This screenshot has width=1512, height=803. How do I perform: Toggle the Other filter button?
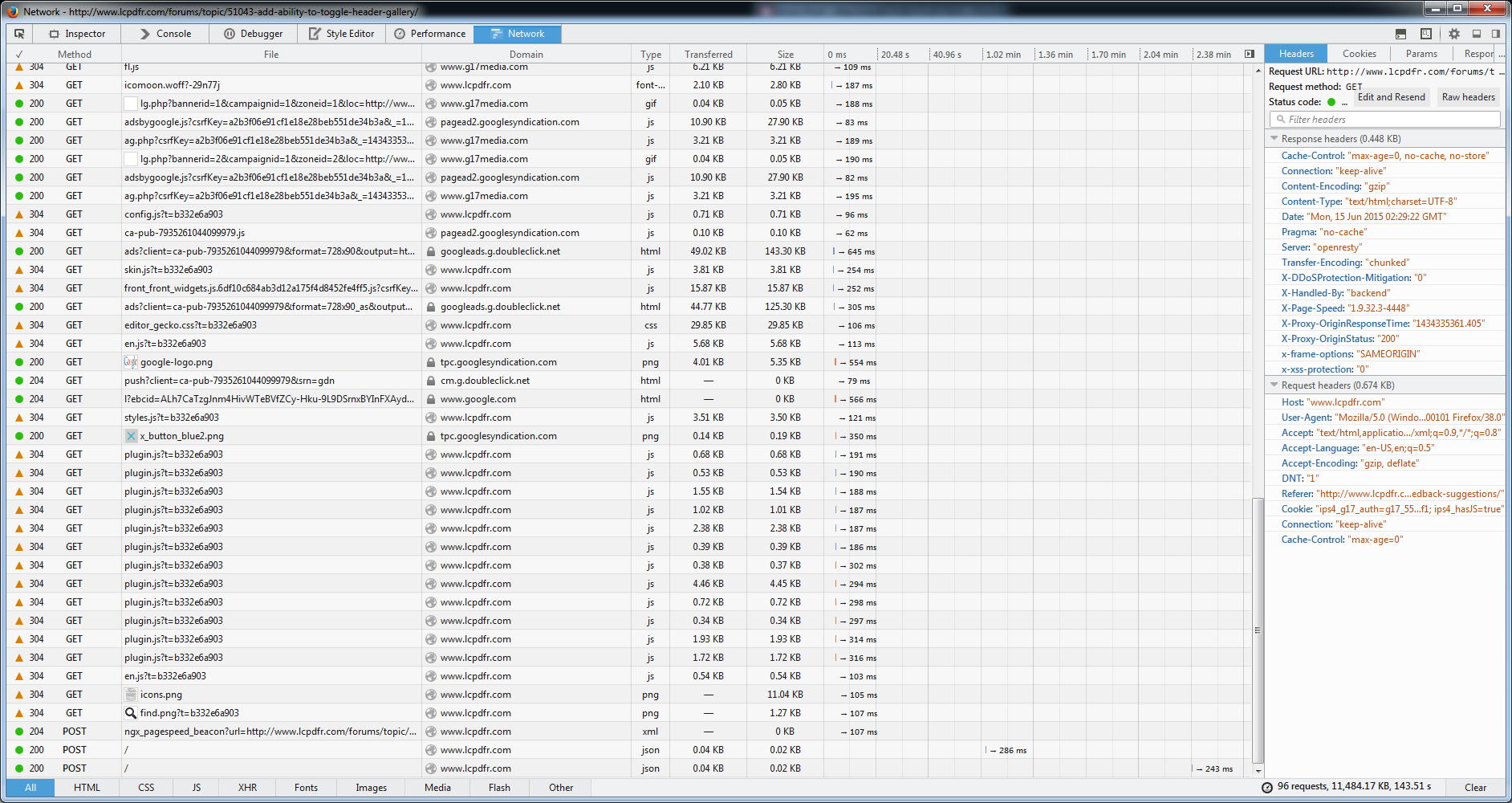561,788
